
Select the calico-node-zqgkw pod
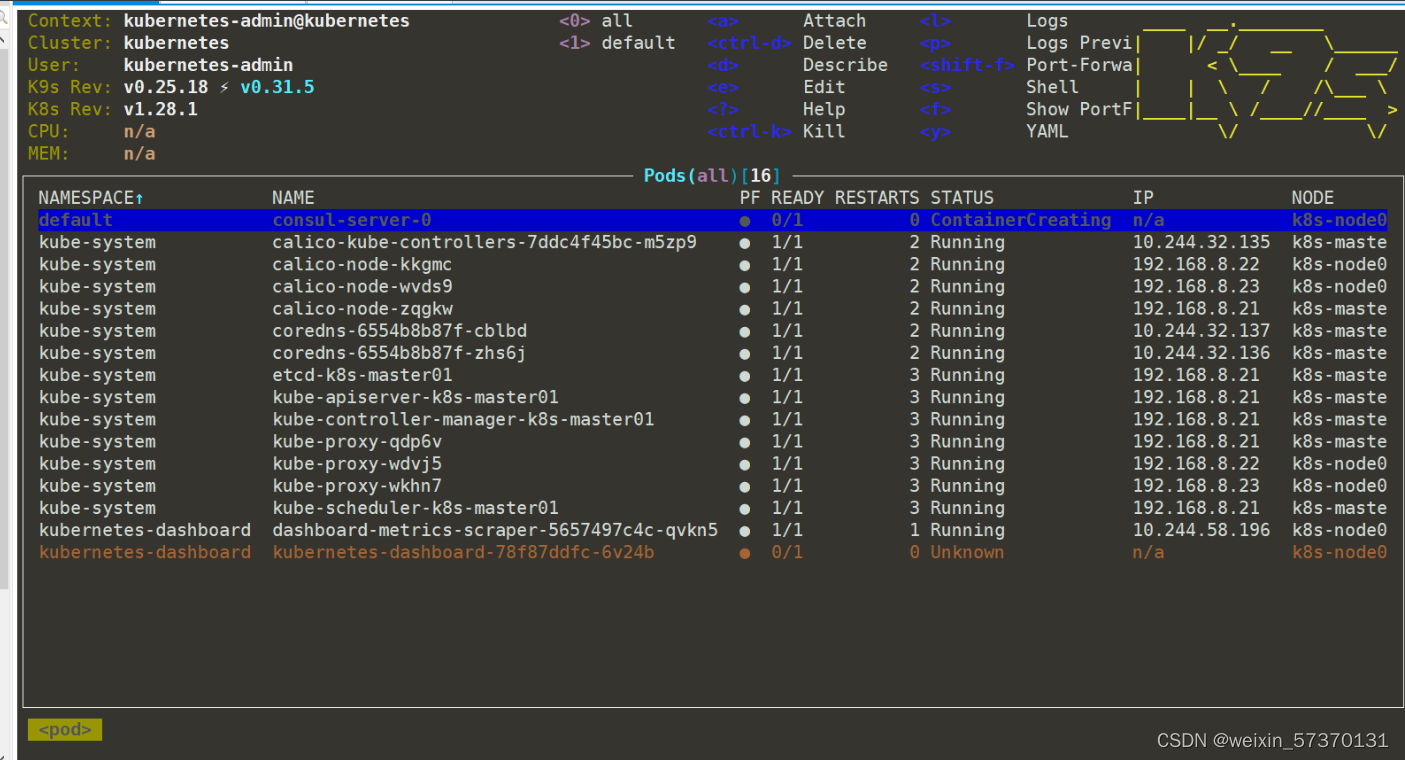click(x=712, y=308)
